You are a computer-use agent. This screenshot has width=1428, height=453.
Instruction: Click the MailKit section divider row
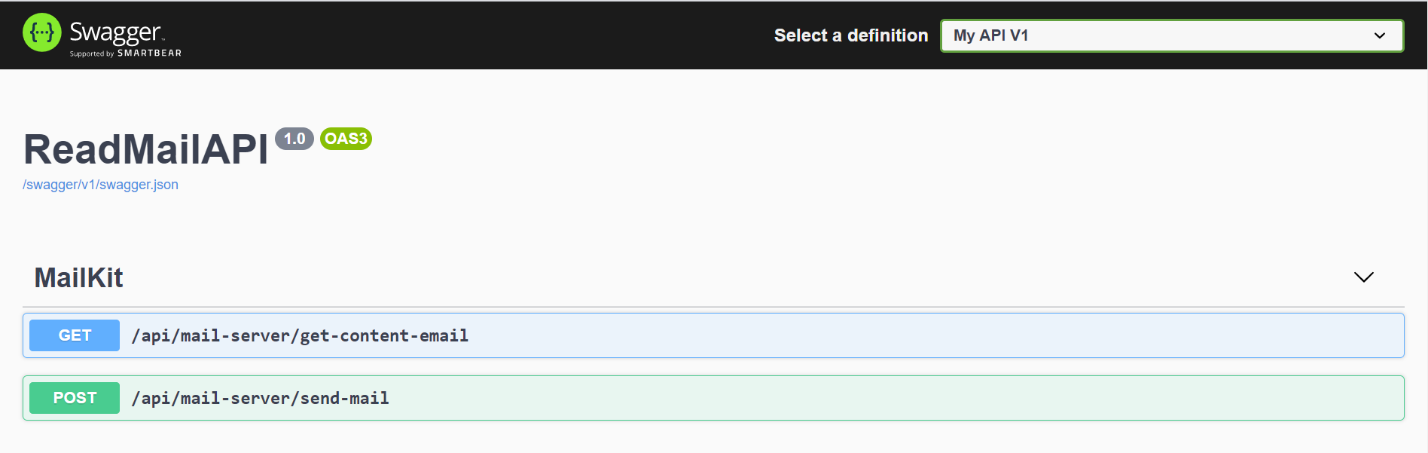pos(714,278)
